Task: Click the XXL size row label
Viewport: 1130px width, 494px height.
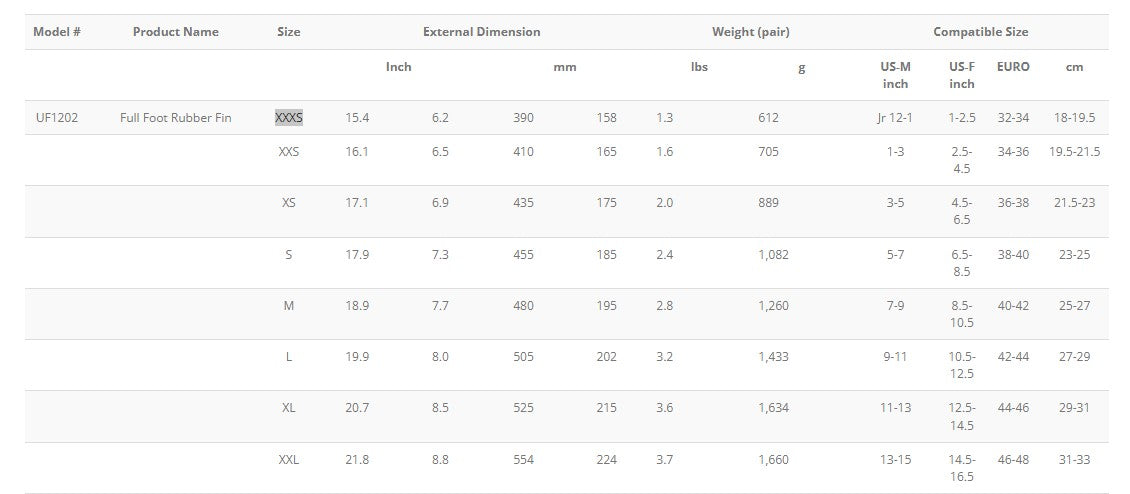Action: pyautogui.click(x=289, y=460)
